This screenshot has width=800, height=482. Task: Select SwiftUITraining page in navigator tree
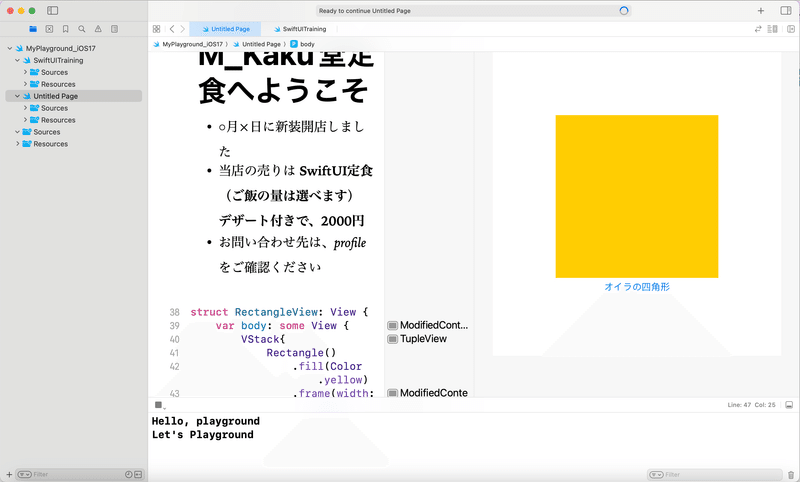58,60
